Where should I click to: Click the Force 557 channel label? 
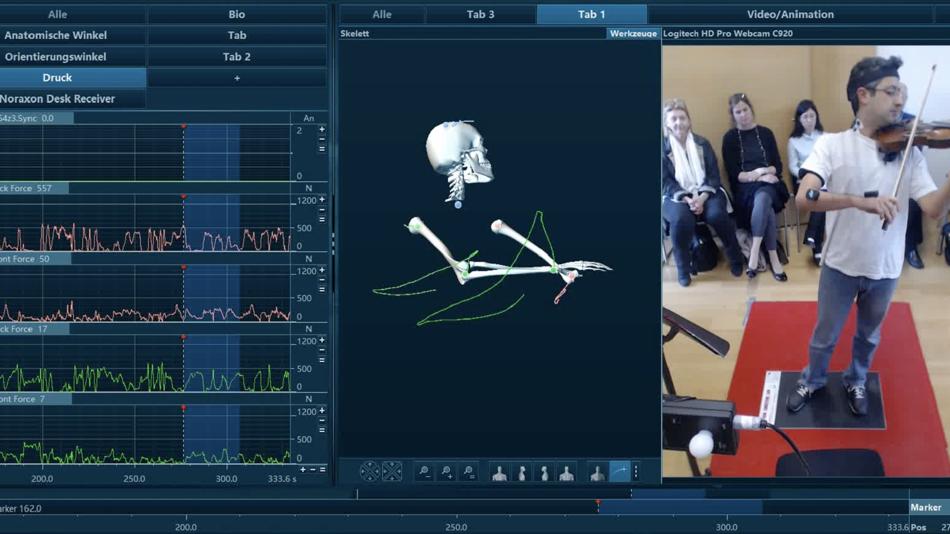click(34, 189)
